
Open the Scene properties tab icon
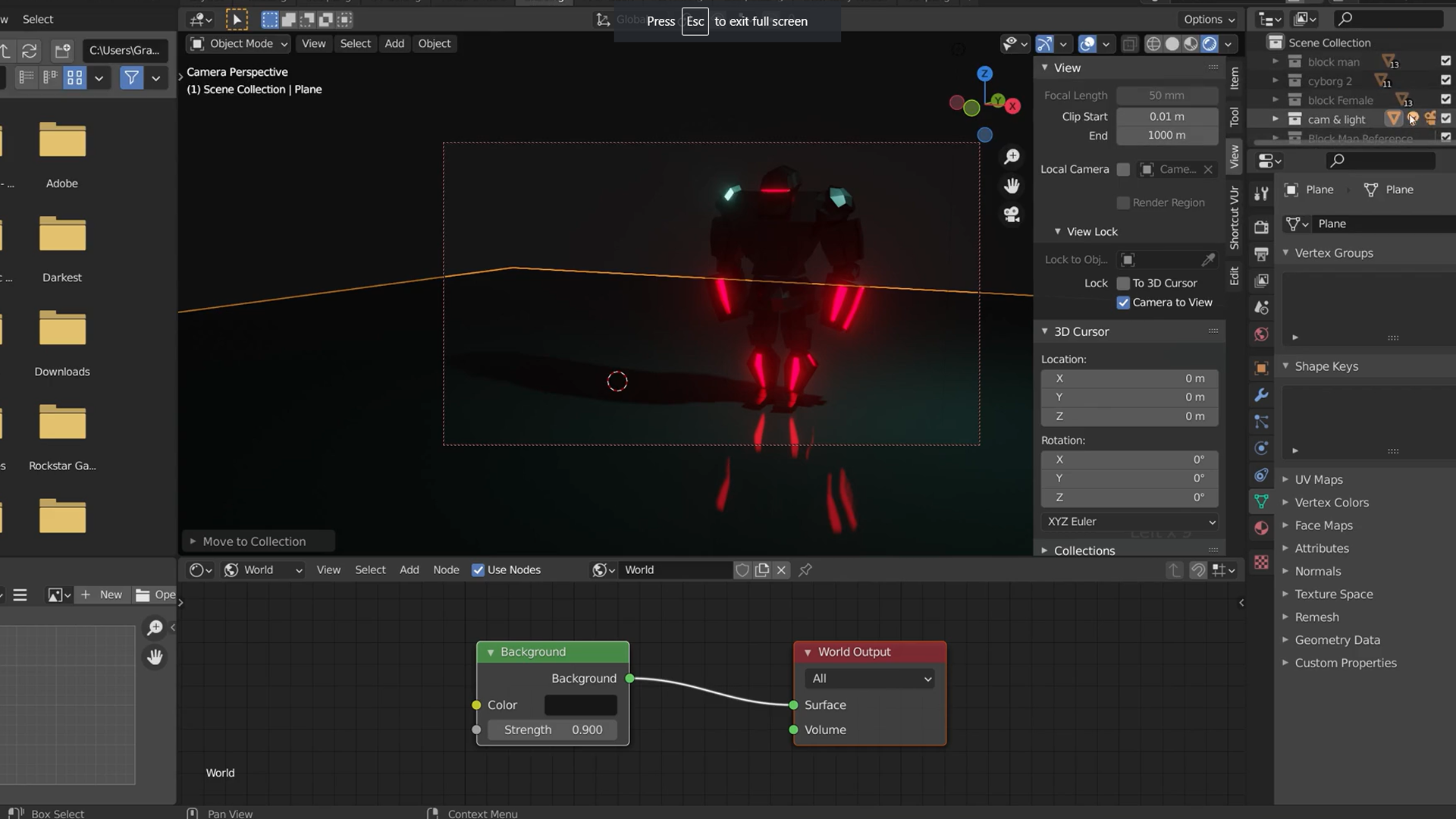(x=1261, y=307)
